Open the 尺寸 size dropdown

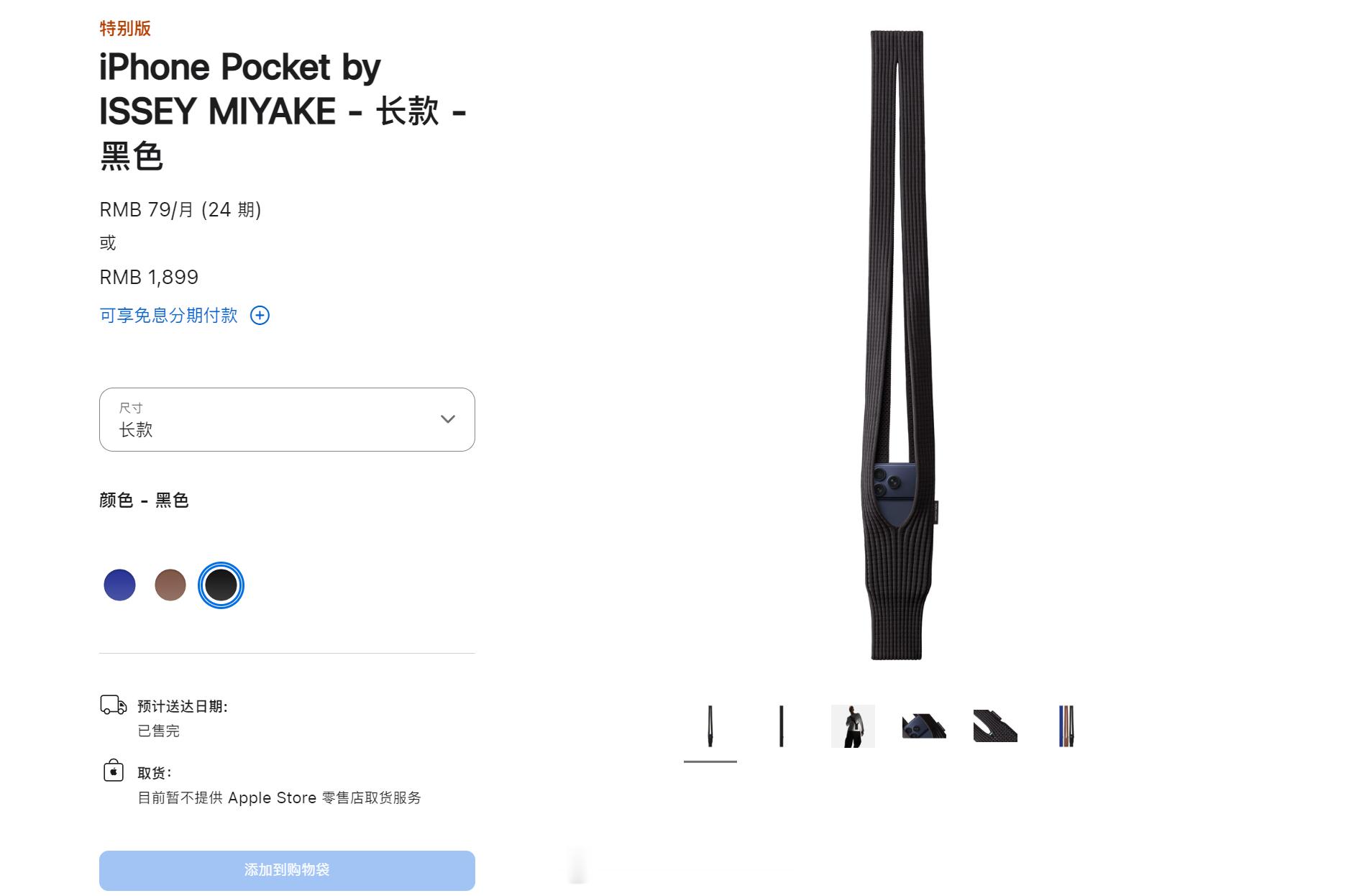coord(287,419)
